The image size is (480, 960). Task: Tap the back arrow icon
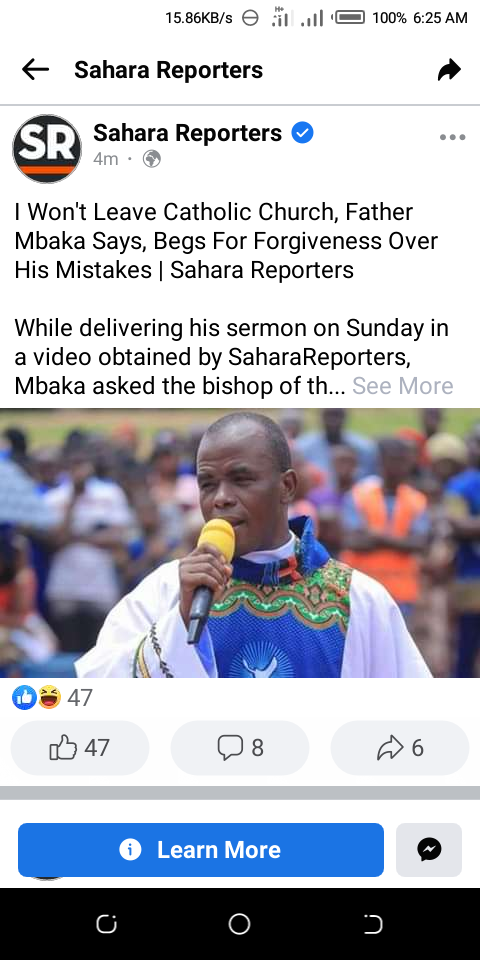pos(35,70)
